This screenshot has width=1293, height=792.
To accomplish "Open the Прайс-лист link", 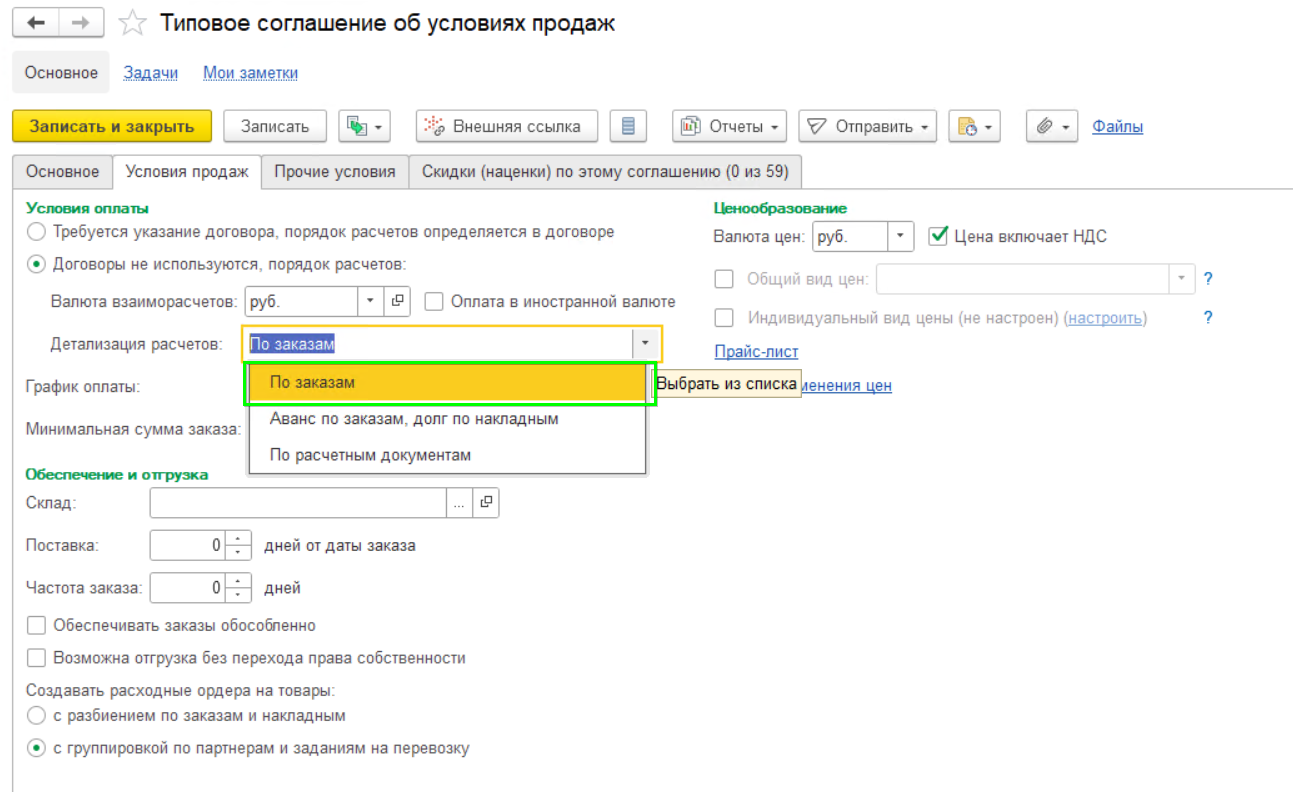I will [x=756, y=352].
